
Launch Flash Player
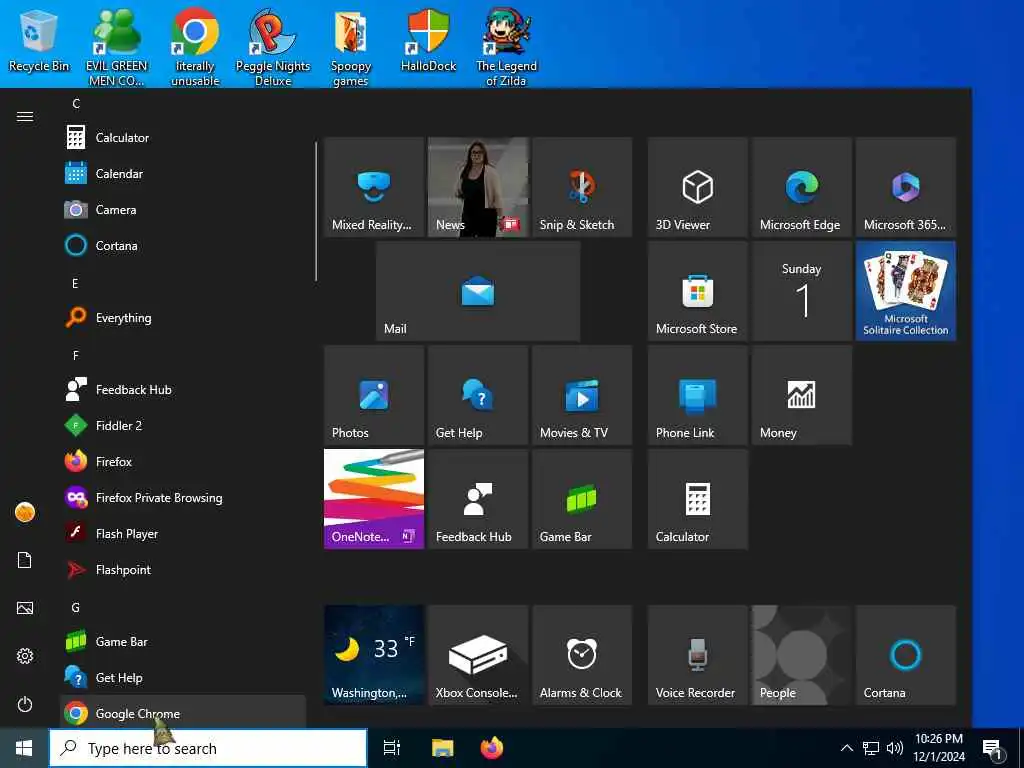[x=183, y=534]
